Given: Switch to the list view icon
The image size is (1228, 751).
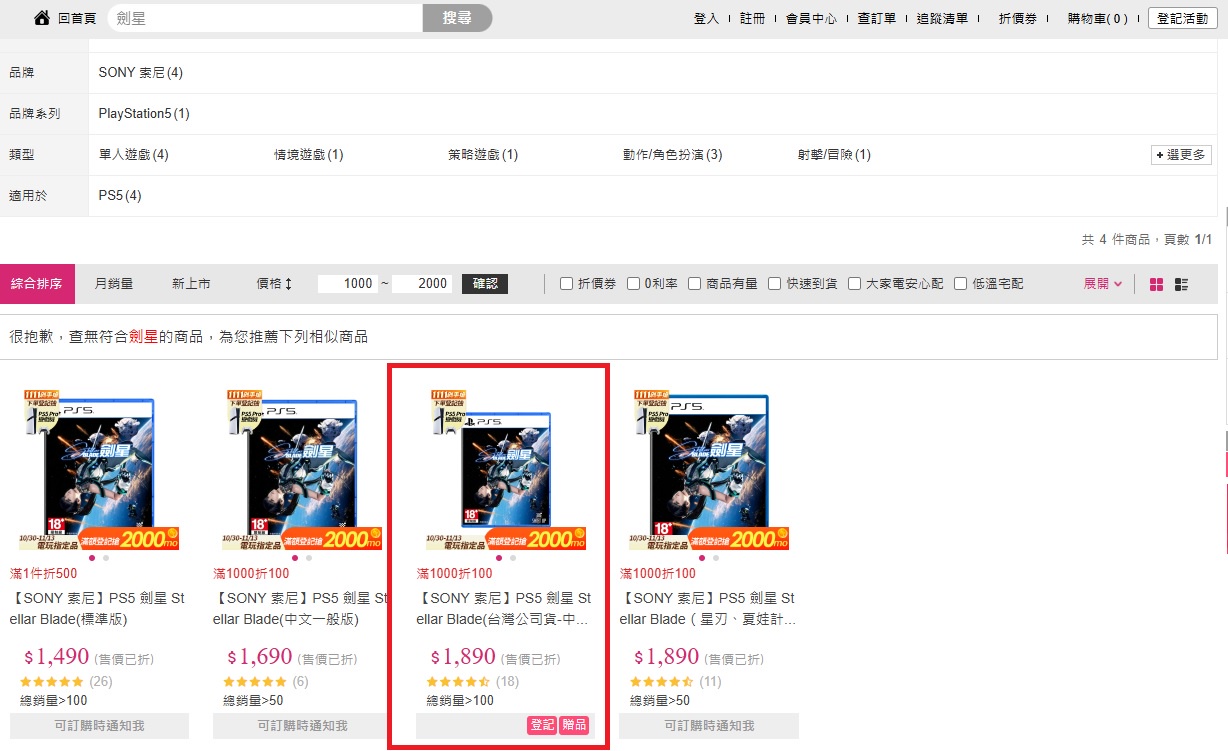Looking at the screenshot, I should coord(1181,284).
